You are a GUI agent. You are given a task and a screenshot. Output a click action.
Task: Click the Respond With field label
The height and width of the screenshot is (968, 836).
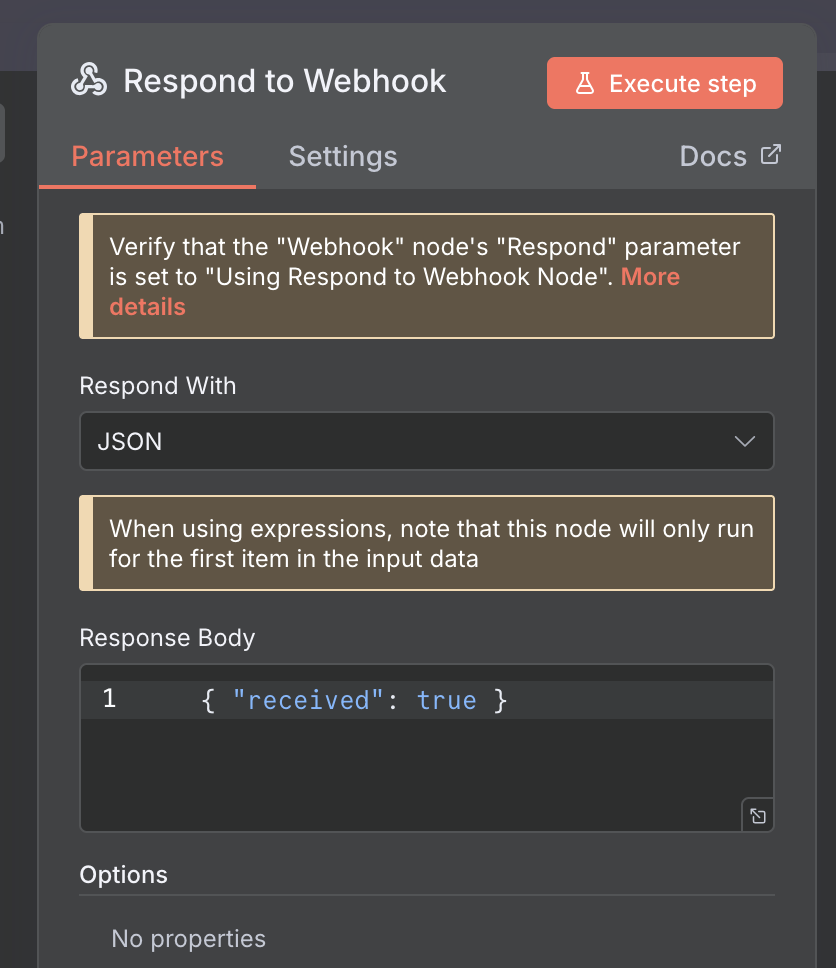[x=158, y=386]
